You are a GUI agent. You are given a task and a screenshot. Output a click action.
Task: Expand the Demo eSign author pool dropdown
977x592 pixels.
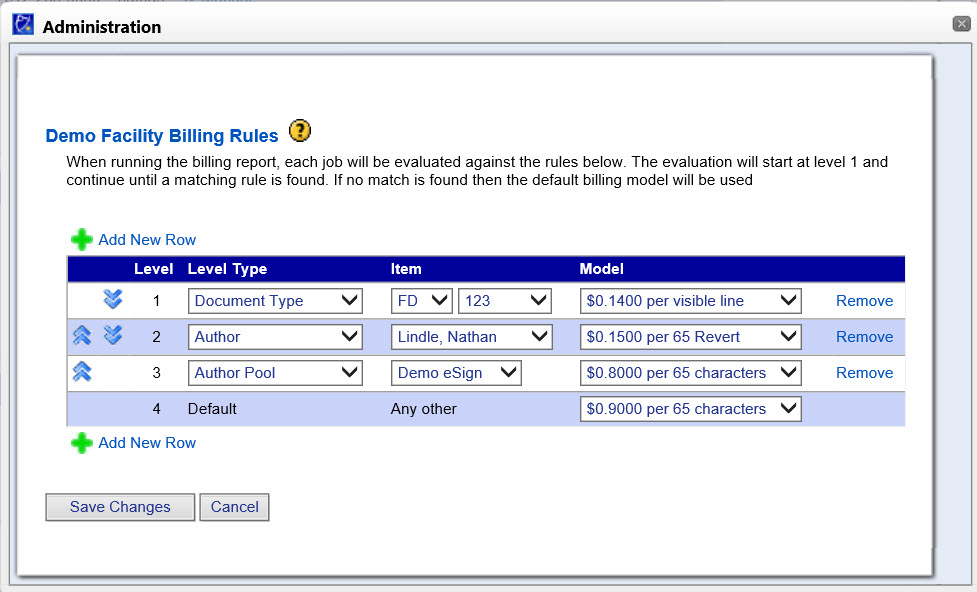point(456,373)
